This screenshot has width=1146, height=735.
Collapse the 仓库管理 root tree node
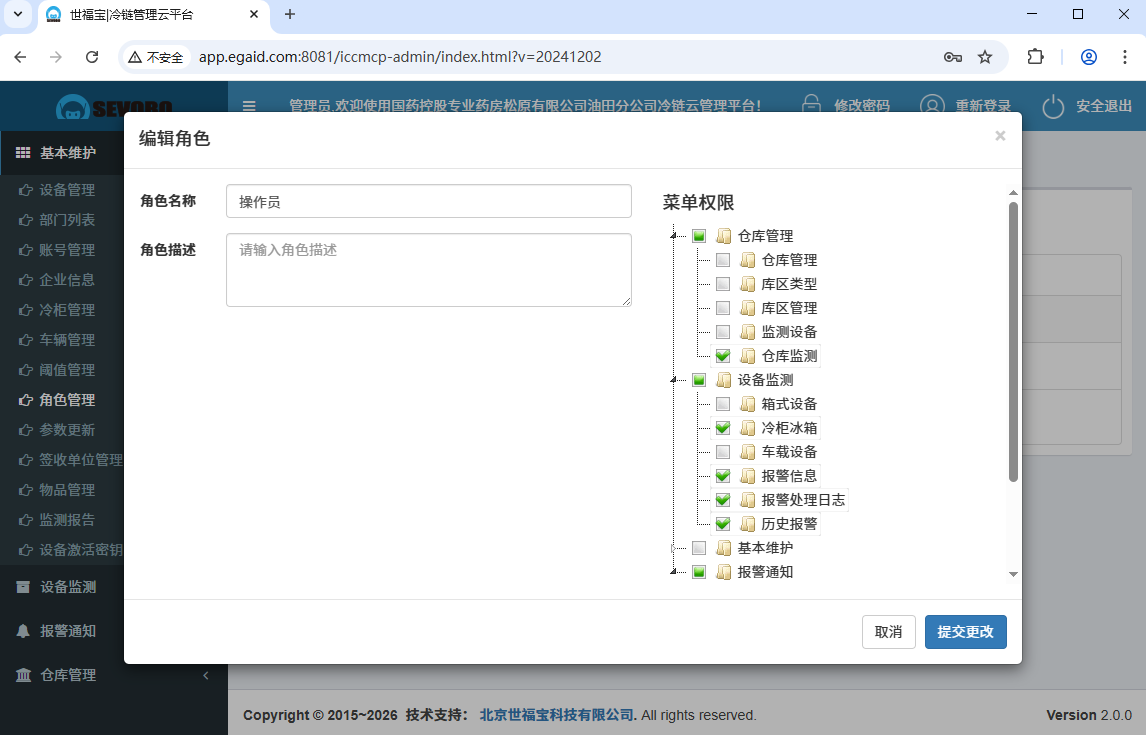click(x=675, y=236)
